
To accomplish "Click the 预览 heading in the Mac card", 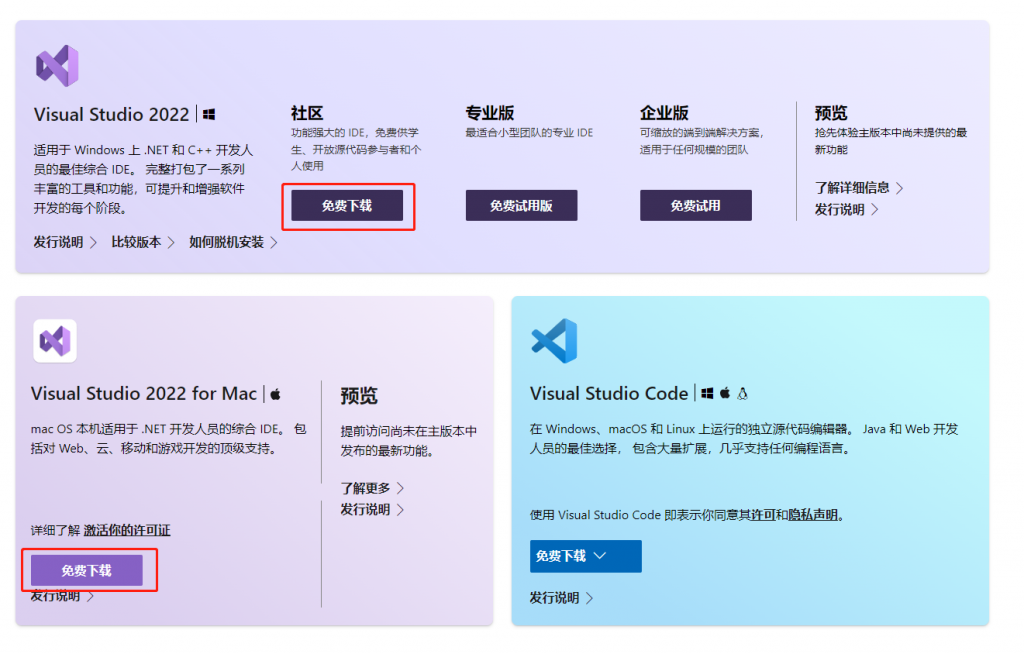I will 359,396.
